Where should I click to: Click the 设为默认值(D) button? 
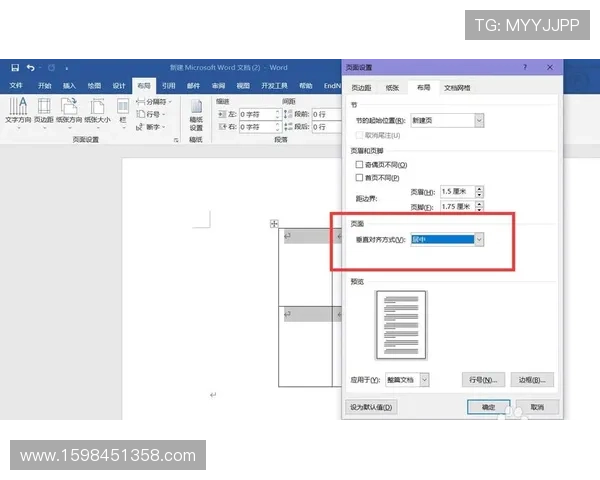(x=371, y=407)
